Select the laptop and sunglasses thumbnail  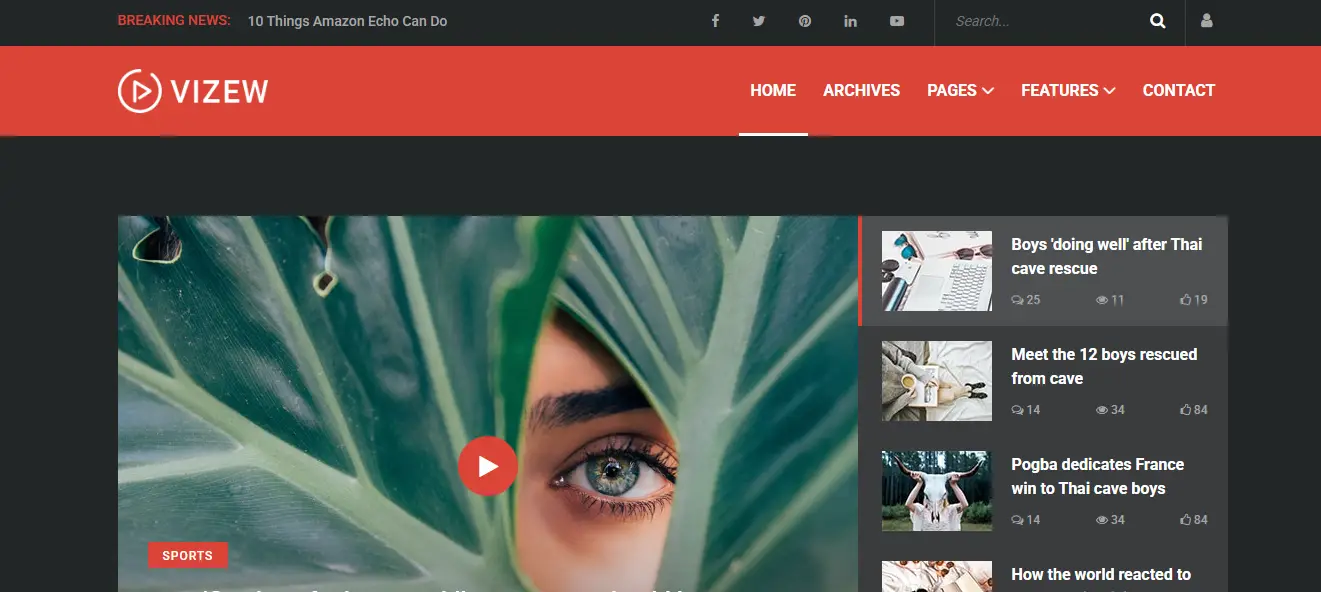(937, 271)
